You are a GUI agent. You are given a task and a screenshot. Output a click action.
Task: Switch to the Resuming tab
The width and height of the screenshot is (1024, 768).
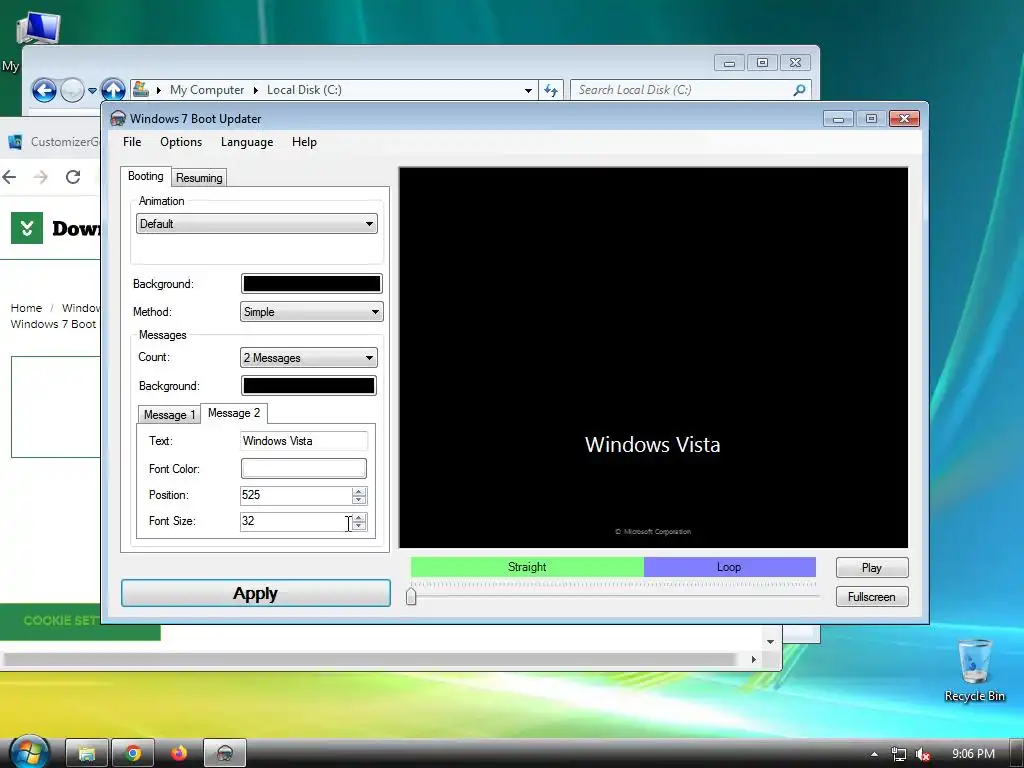[x=199, y=178]
